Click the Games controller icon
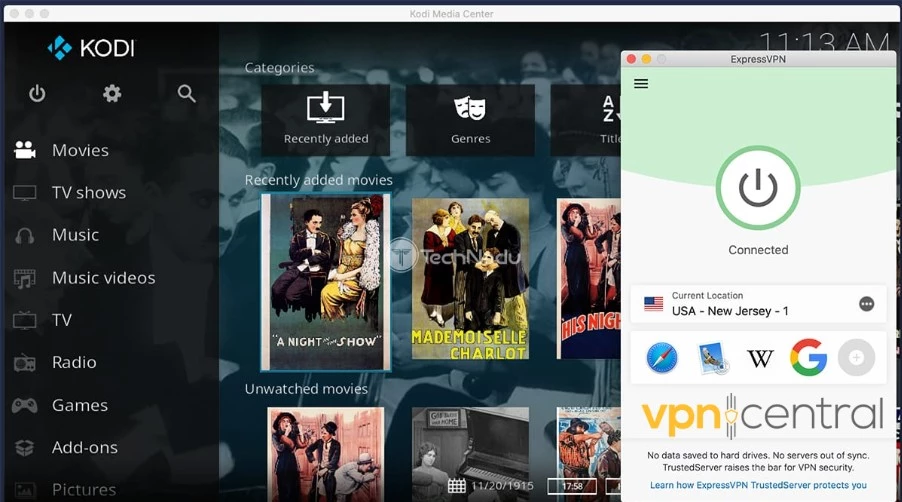Viewport: 902px width, 502px height. 25,405
